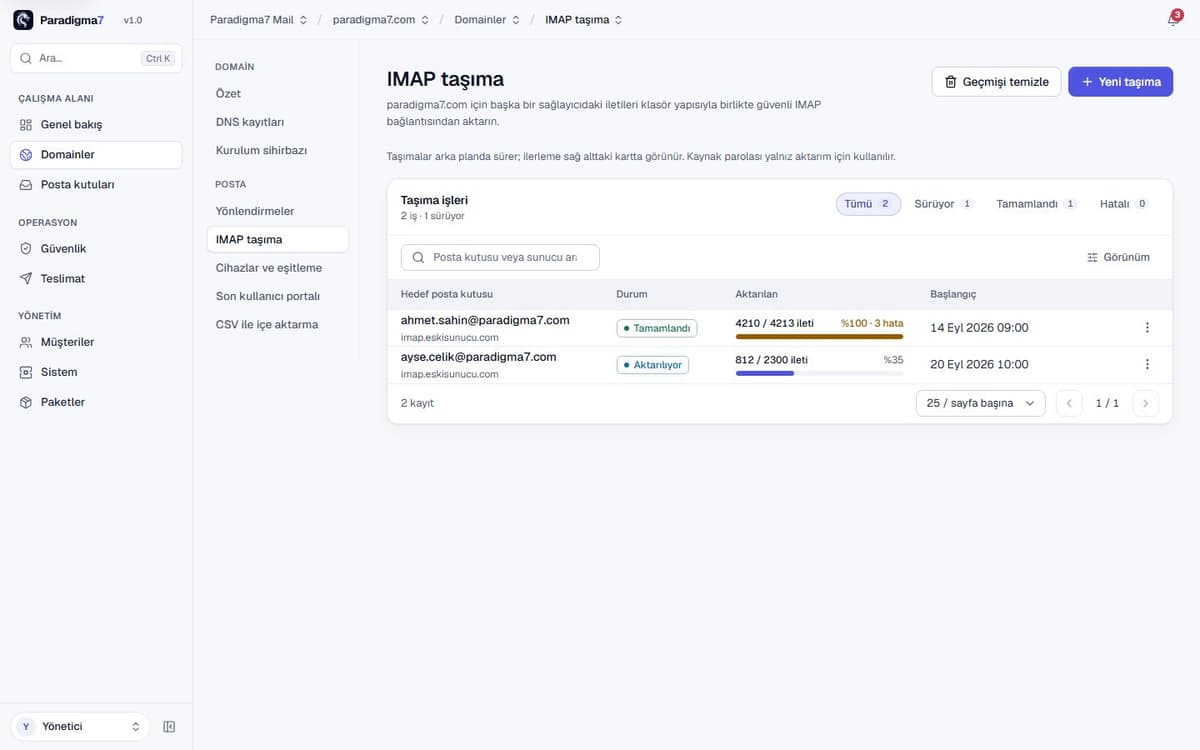
Task: Open Posta kutuları in sidebar
Action: click(96, 185)
